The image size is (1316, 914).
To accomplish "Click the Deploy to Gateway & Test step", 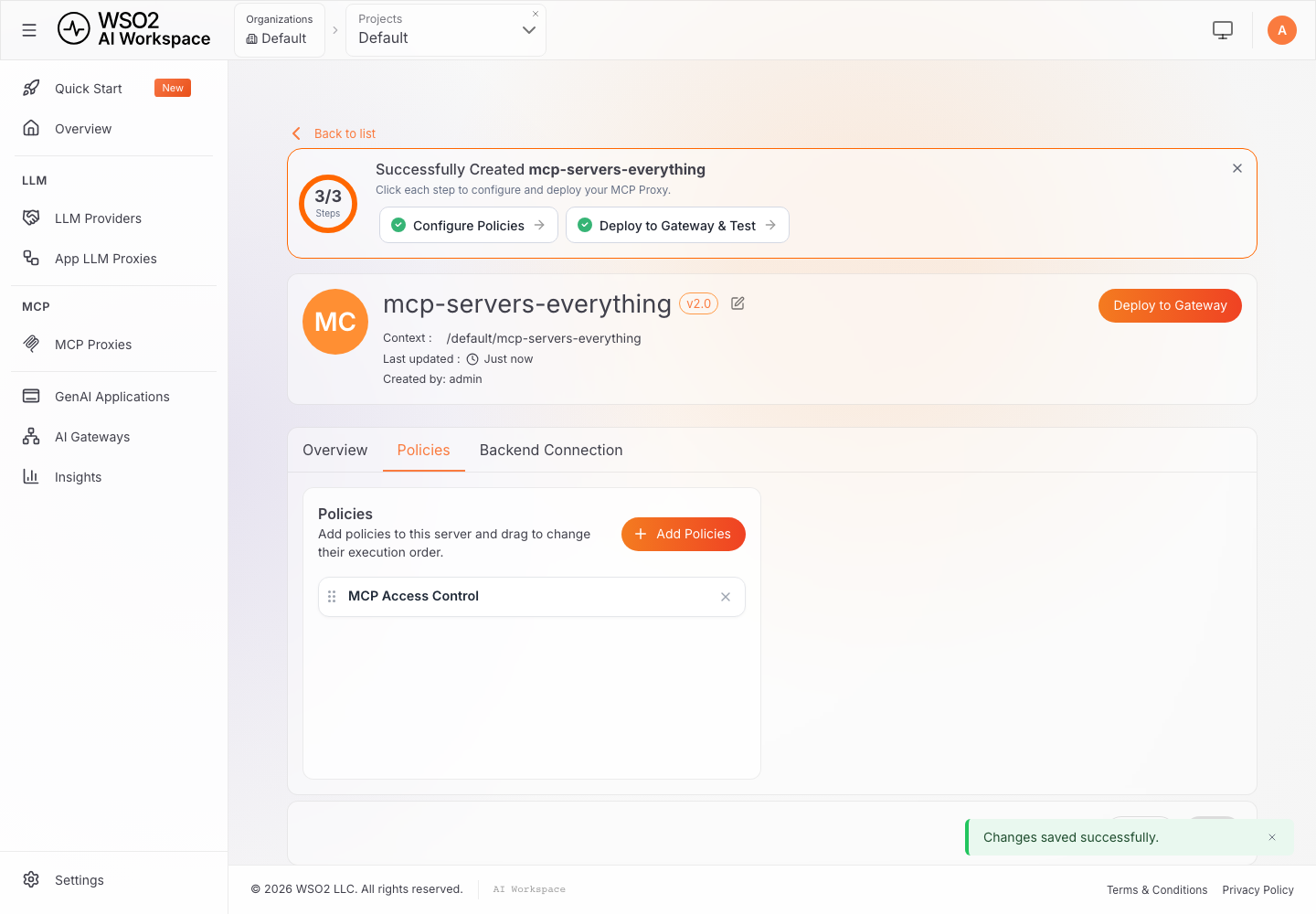I will click(x=677, y=225).
